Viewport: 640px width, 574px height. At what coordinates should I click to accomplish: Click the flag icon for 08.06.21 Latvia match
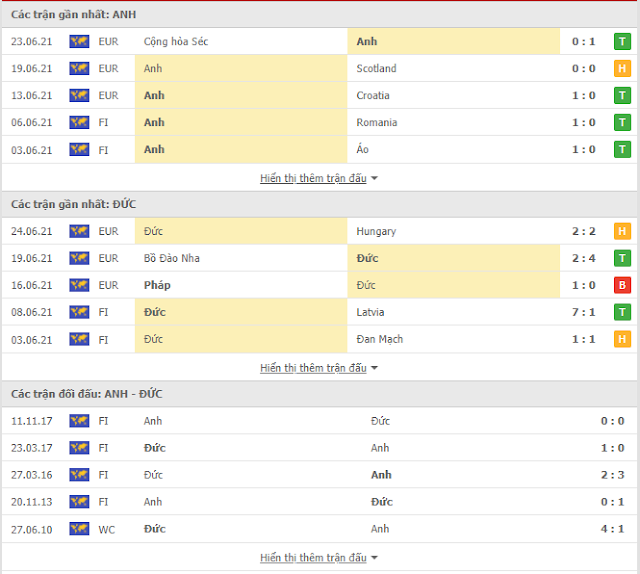tap(79, 312)
